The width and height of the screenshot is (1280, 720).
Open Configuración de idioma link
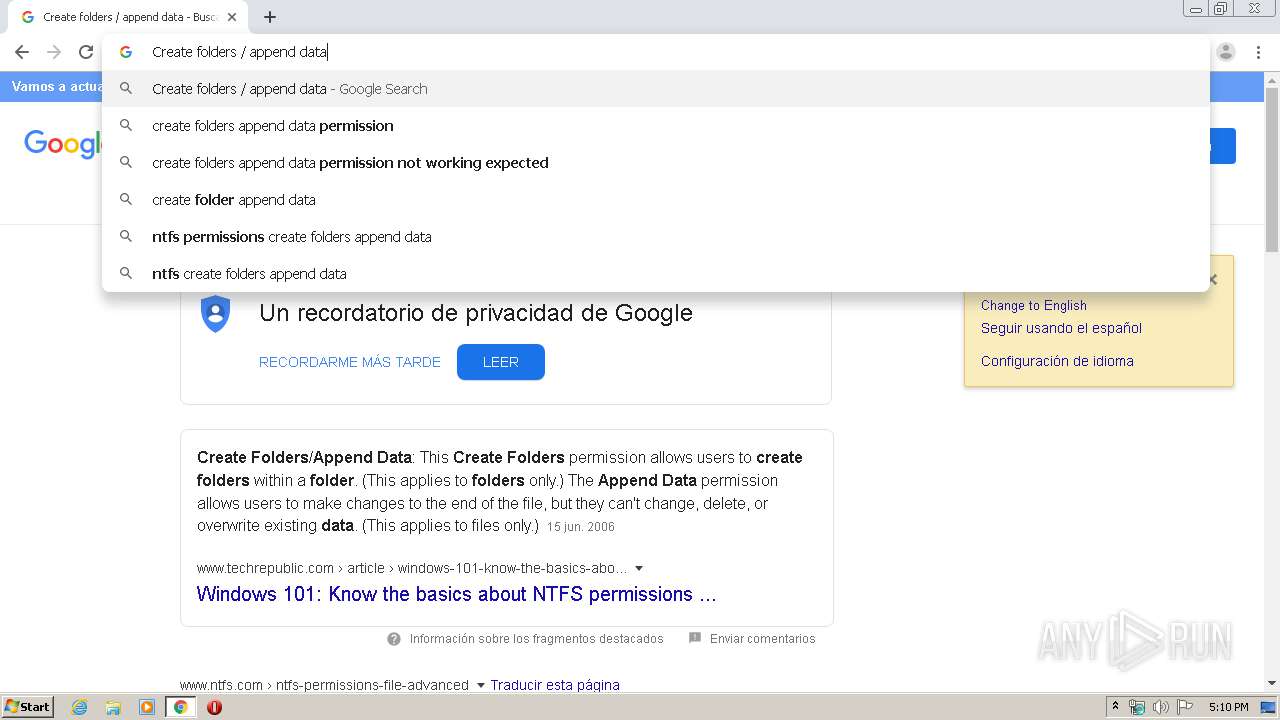click(1057, 361)
